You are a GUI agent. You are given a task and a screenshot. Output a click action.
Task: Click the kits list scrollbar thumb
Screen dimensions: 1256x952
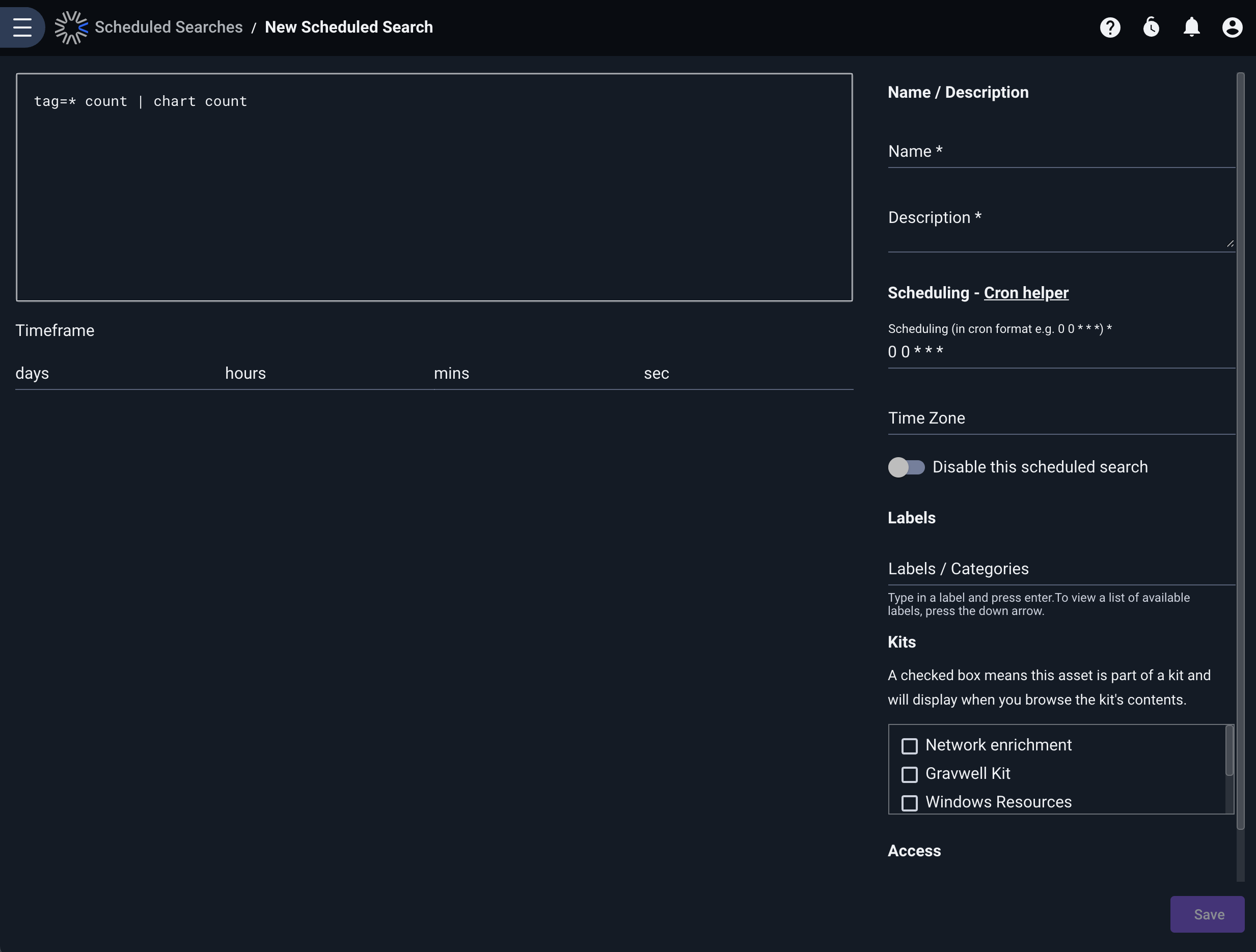(1230, 750)
